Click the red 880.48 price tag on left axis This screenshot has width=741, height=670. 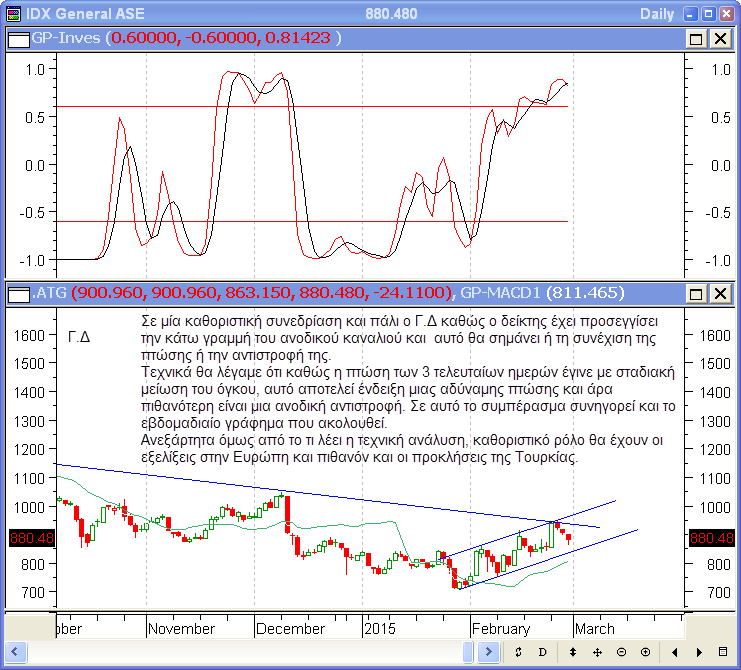[x=32, y=538]
